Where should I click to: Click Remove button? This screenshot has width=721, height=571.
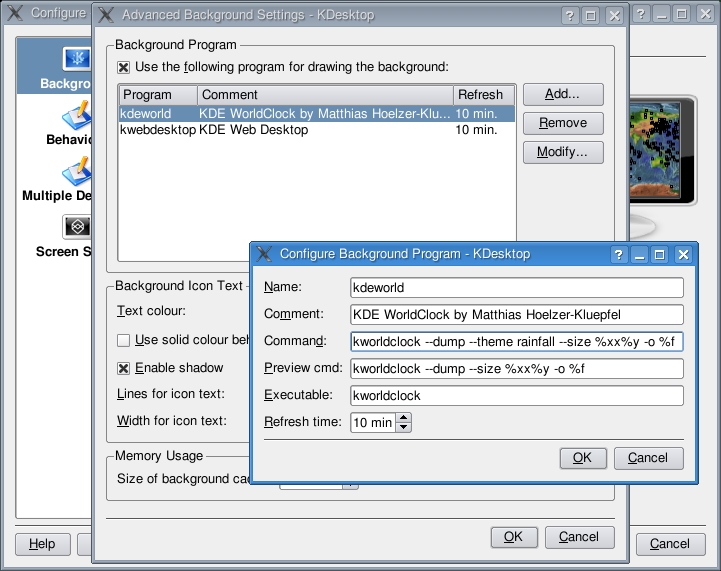(x=563, y=123)
